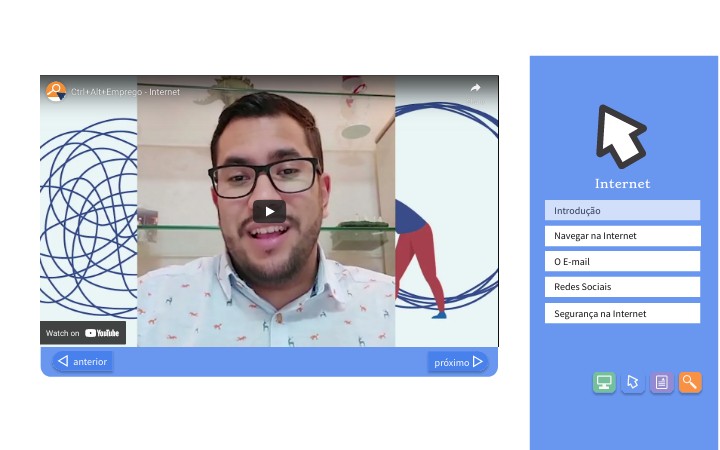This screenshot has width=720, height=450.
Task: Click the large cursor logo above Internet
Action: coord(621,135)
